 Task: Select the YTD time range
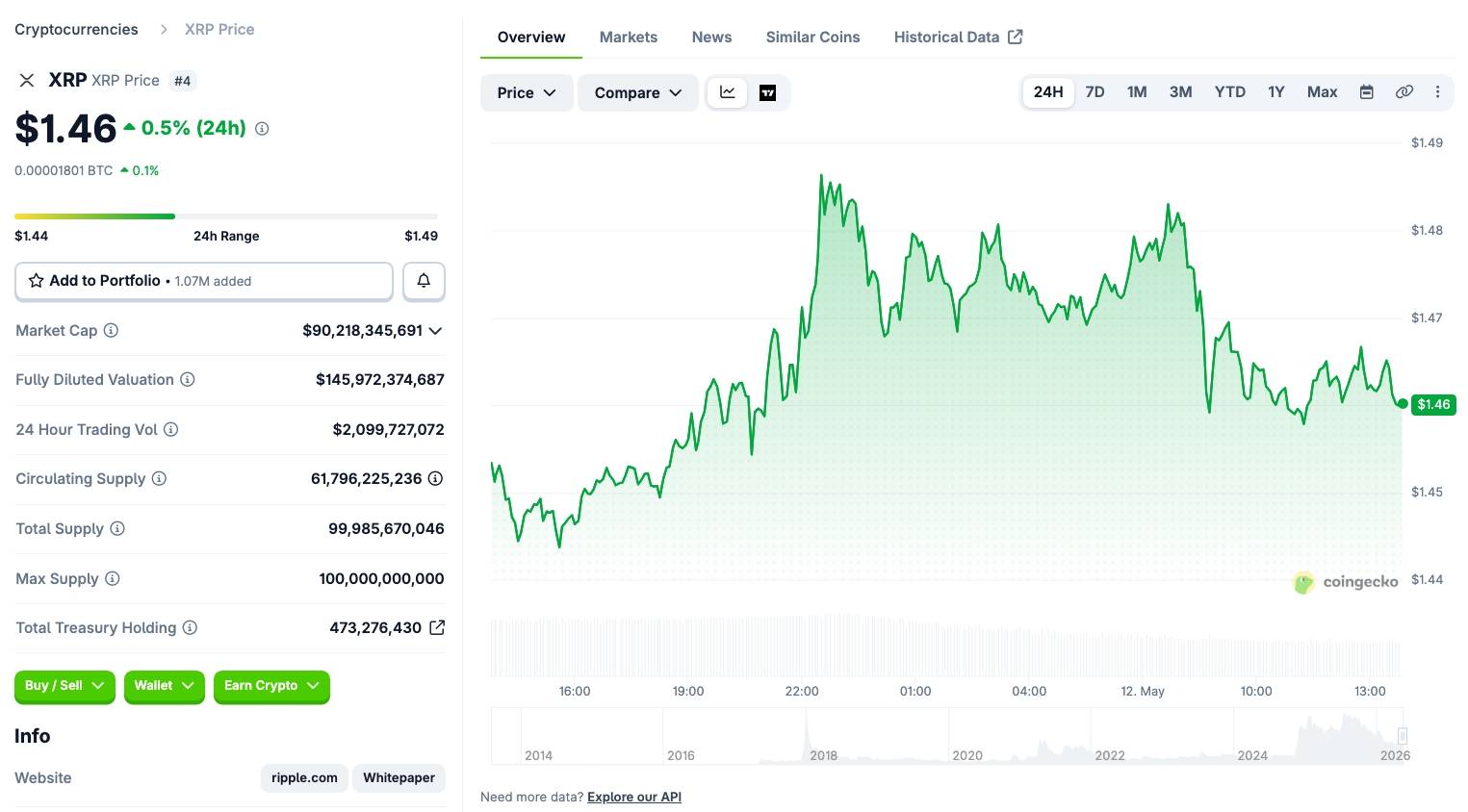[x=1229, y=92]
